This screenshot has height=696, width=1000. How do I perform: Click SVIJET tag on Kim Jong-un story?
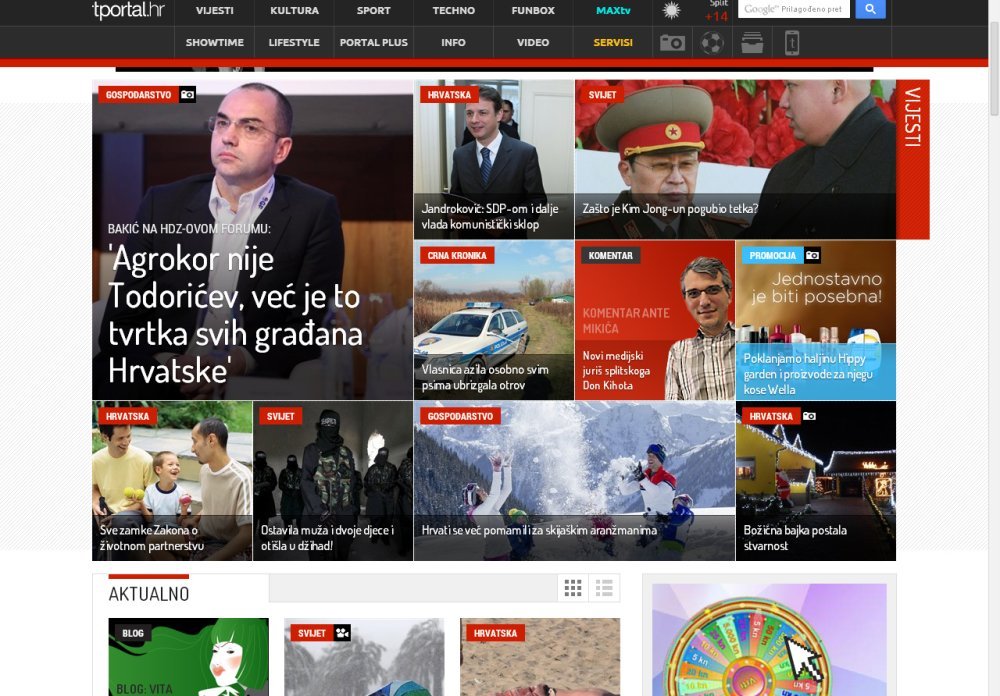tap(602, 94)
